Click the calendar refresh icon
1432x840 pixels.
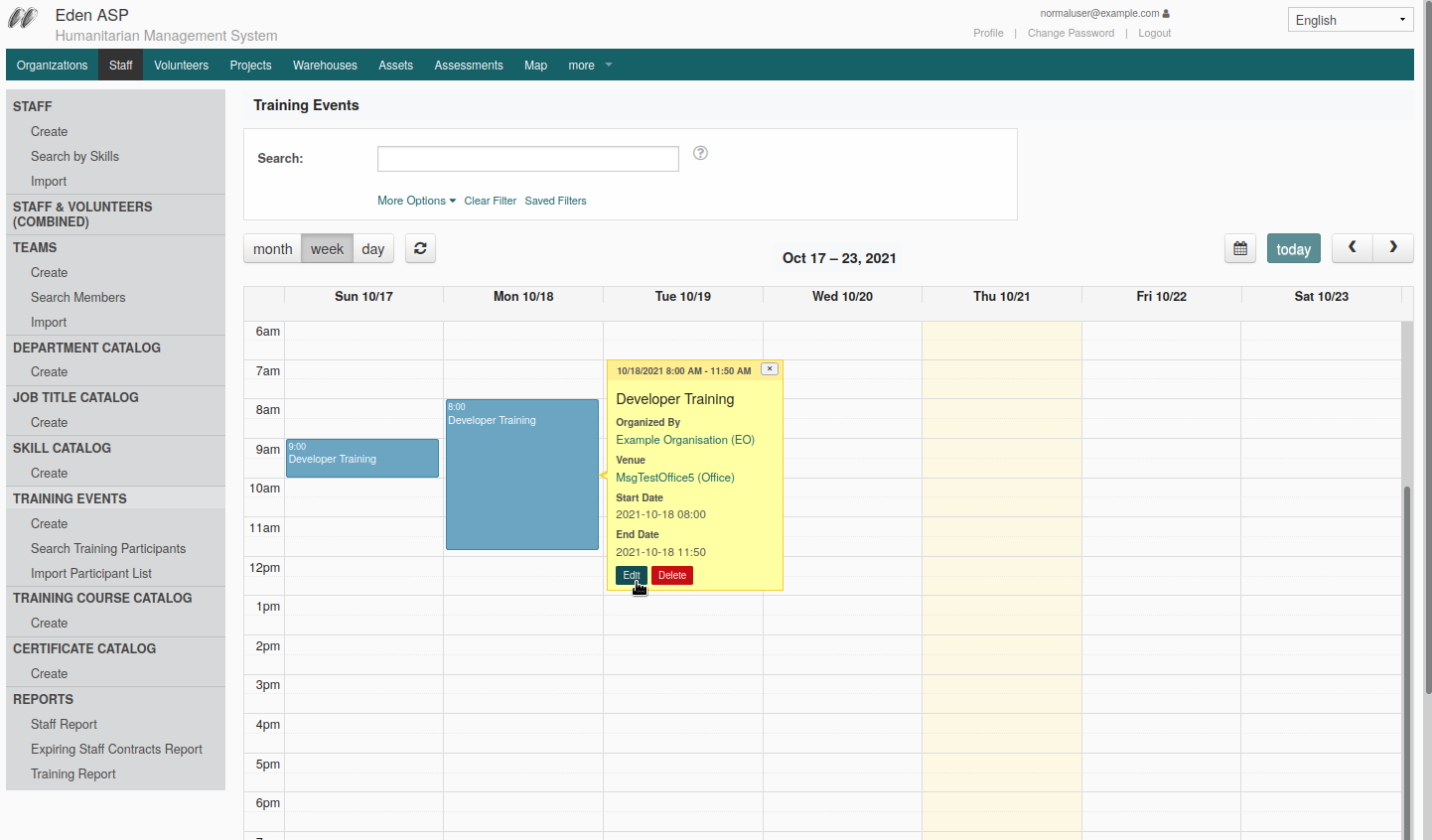(420, 248)
